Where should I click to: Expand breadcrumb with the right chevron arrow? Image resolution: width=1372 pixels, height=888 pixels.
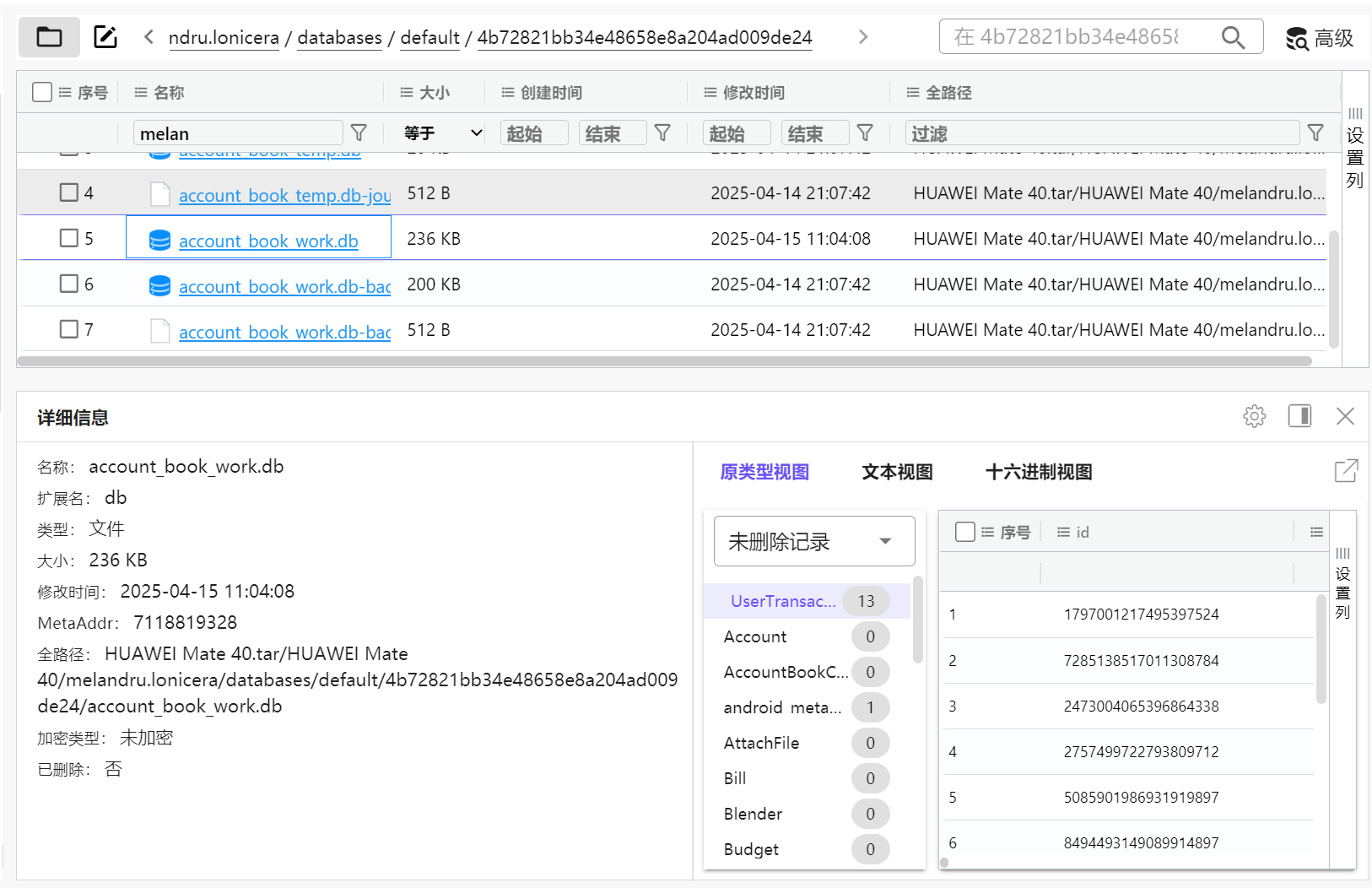point(862,37)
